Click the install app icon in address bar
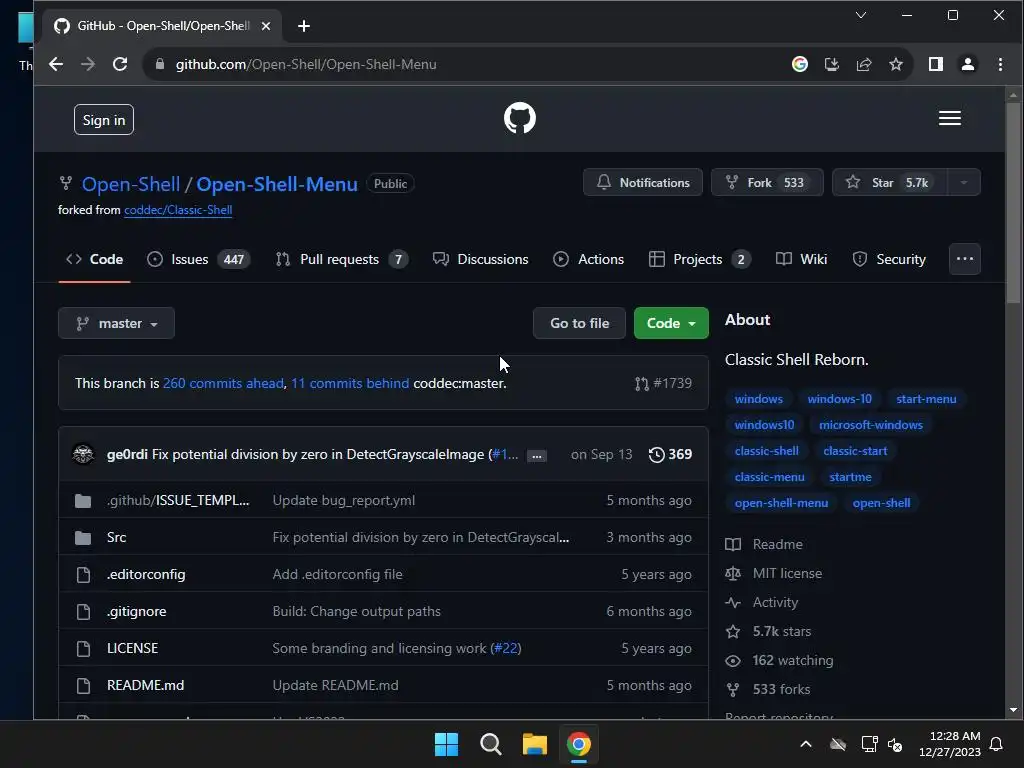Viewport: 1024px width, 768px height. tap(831, 64)
